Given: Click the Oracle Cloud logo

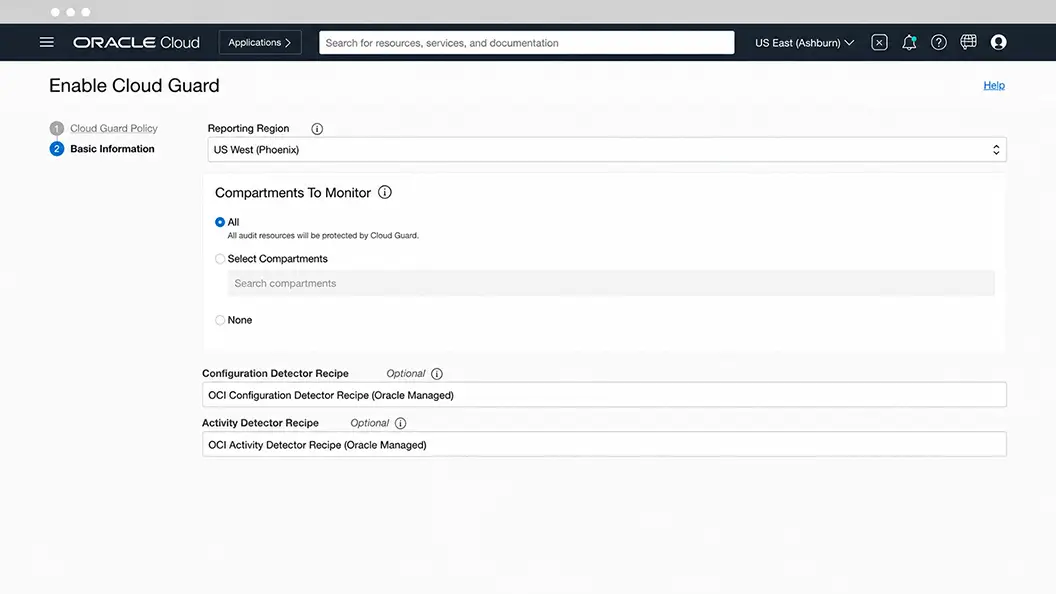Looking at the screenshot, I should pyautogui.click(x=136, y=42).
